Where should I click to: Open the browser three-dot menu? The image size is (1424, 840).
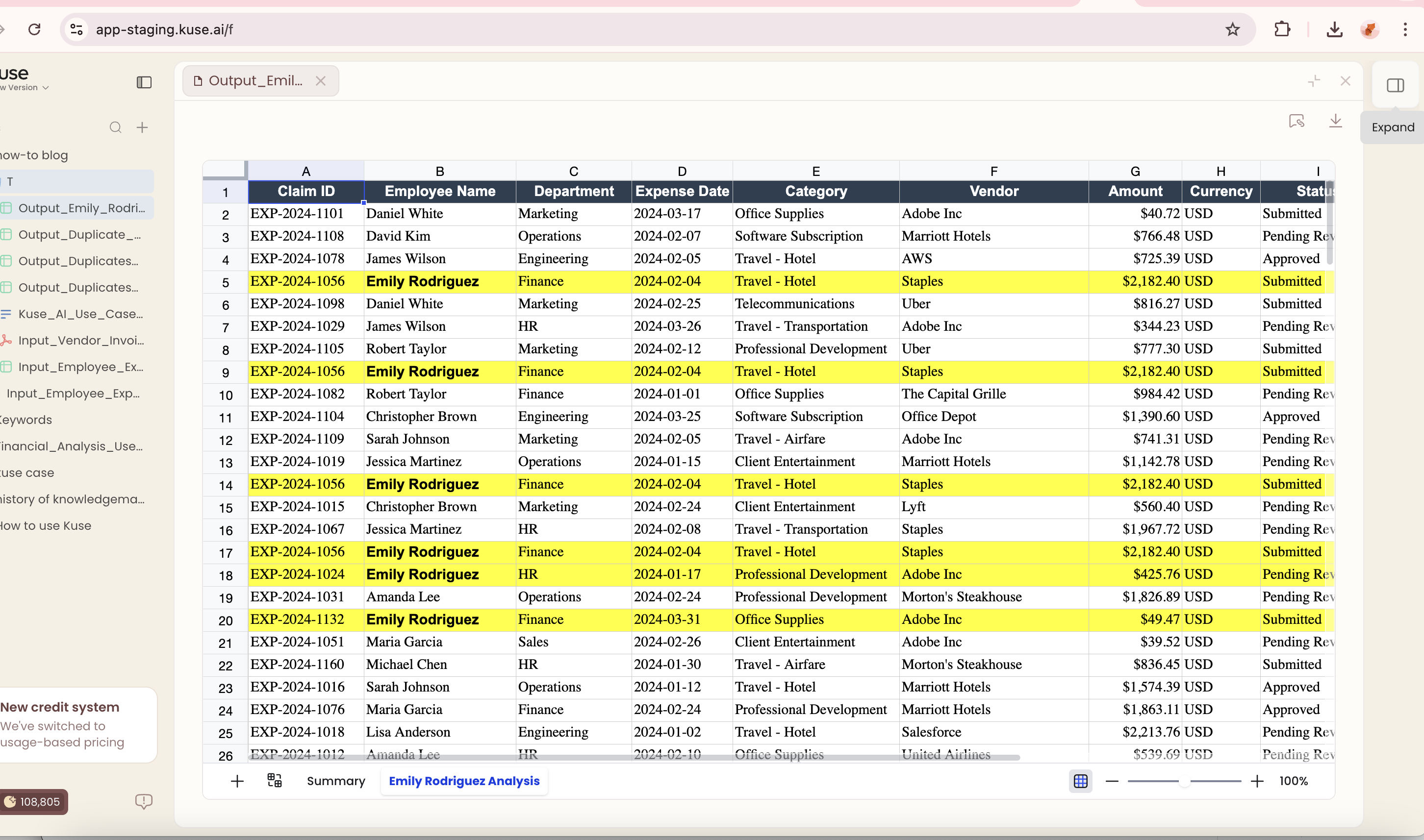[1405, 29]
